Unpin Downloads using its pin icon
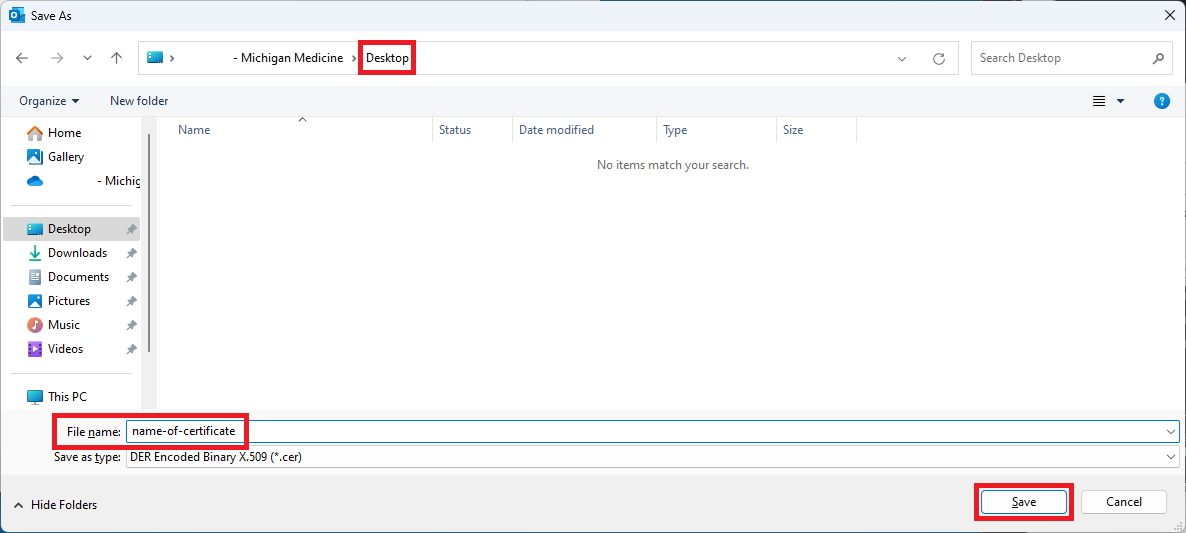Image resolution: width=1186 pixels, height=533 pixels. tap(131, 254)
